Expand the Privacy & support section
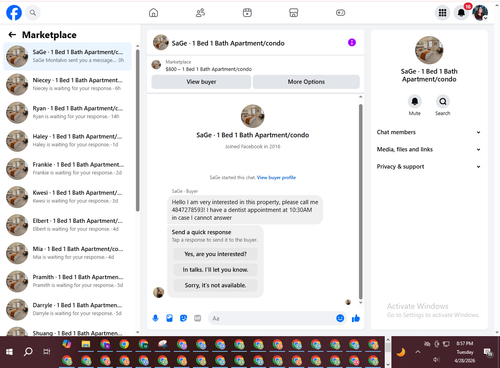Screen dimensions: 500x368 (429, 167)
